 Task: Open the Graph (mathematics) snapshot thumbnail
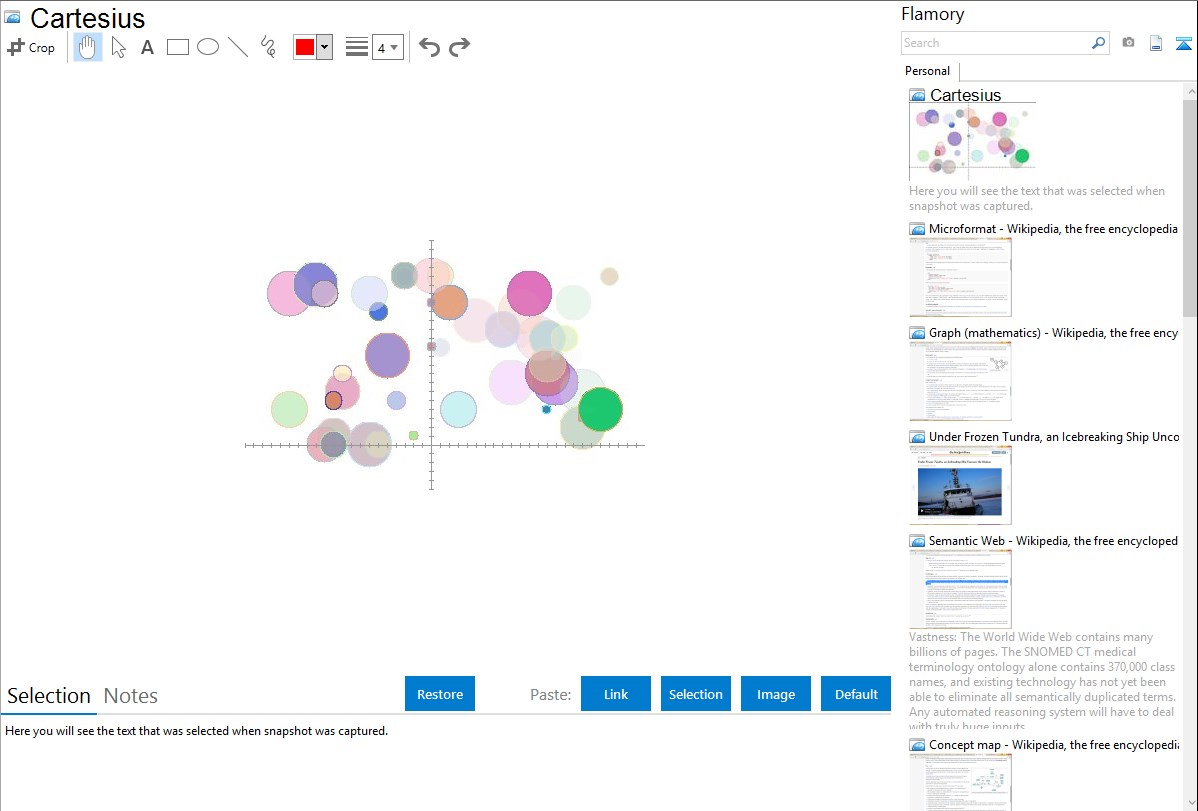click(960, 381)
